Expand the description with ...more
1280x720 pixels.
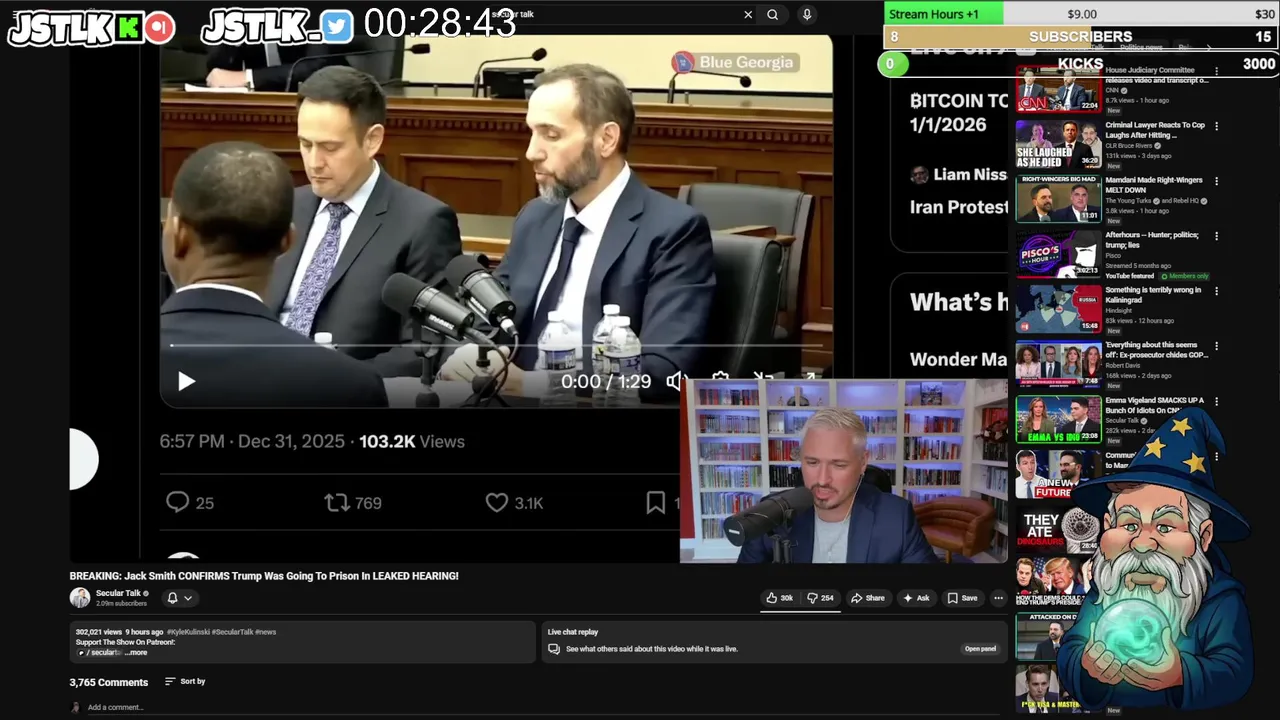click(137, 653)
